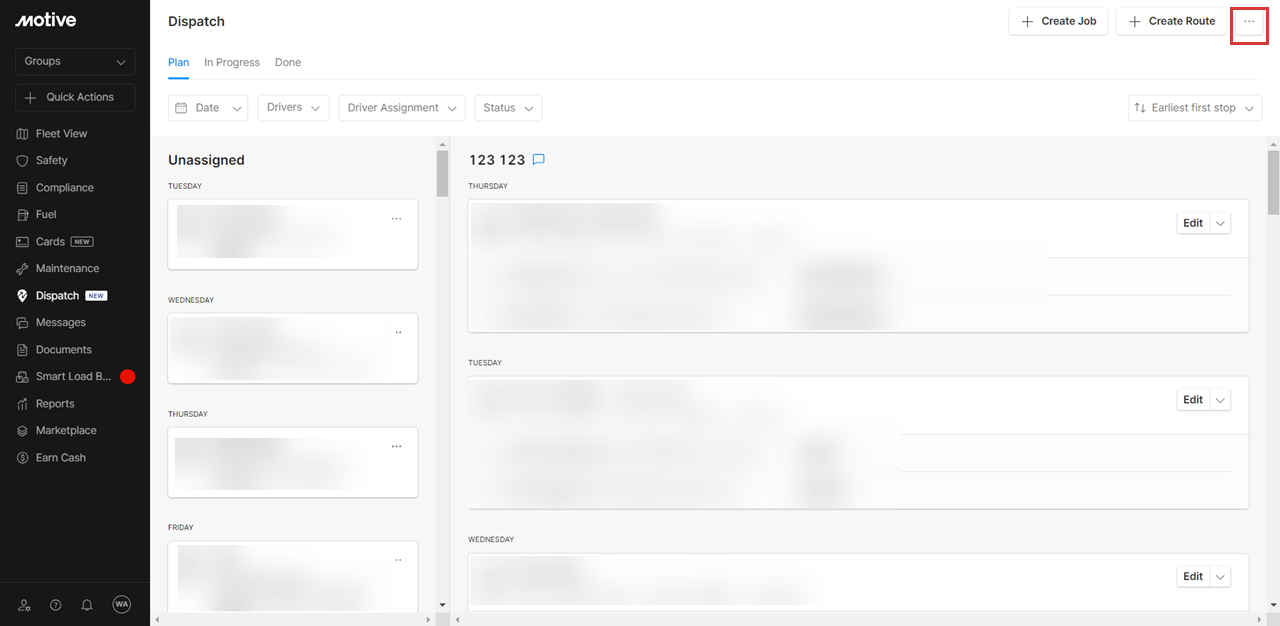This screenshot has width=1280, height=626.
Task: Switch to the Plan tab
Action: [178, 62]
